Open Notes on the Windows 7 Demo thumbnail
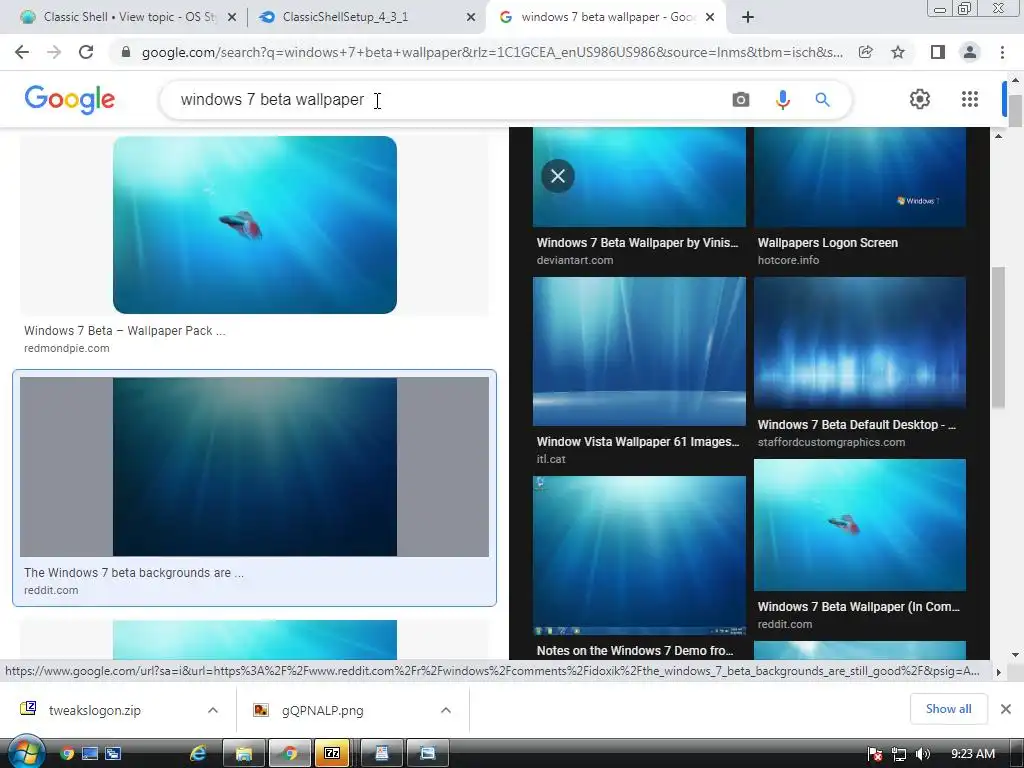 [x=639, y=555]
